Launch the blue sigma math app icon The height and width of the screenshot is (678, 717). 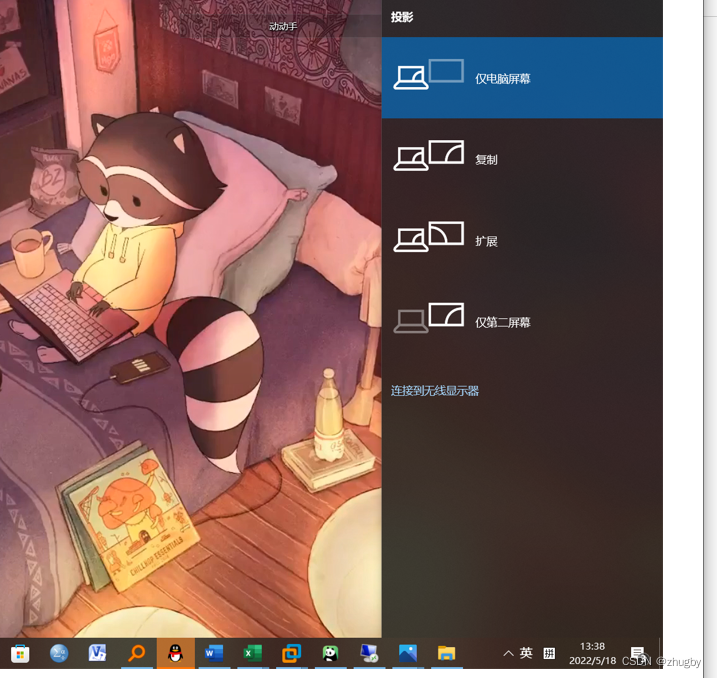pos(59,654)
